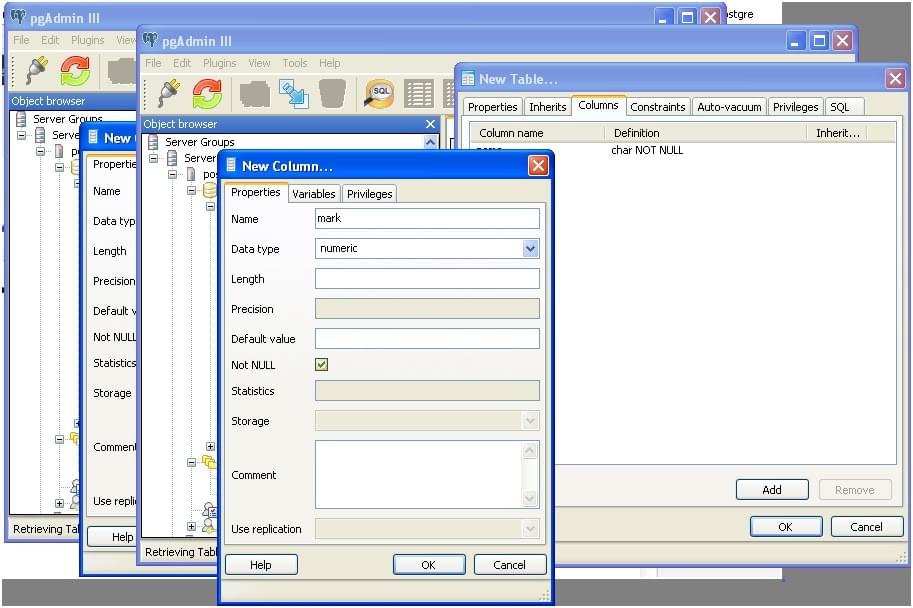The width and height of the screenshot is (913, 608).
Task: Click the Name field containing mark
Action: coord(427,218)
